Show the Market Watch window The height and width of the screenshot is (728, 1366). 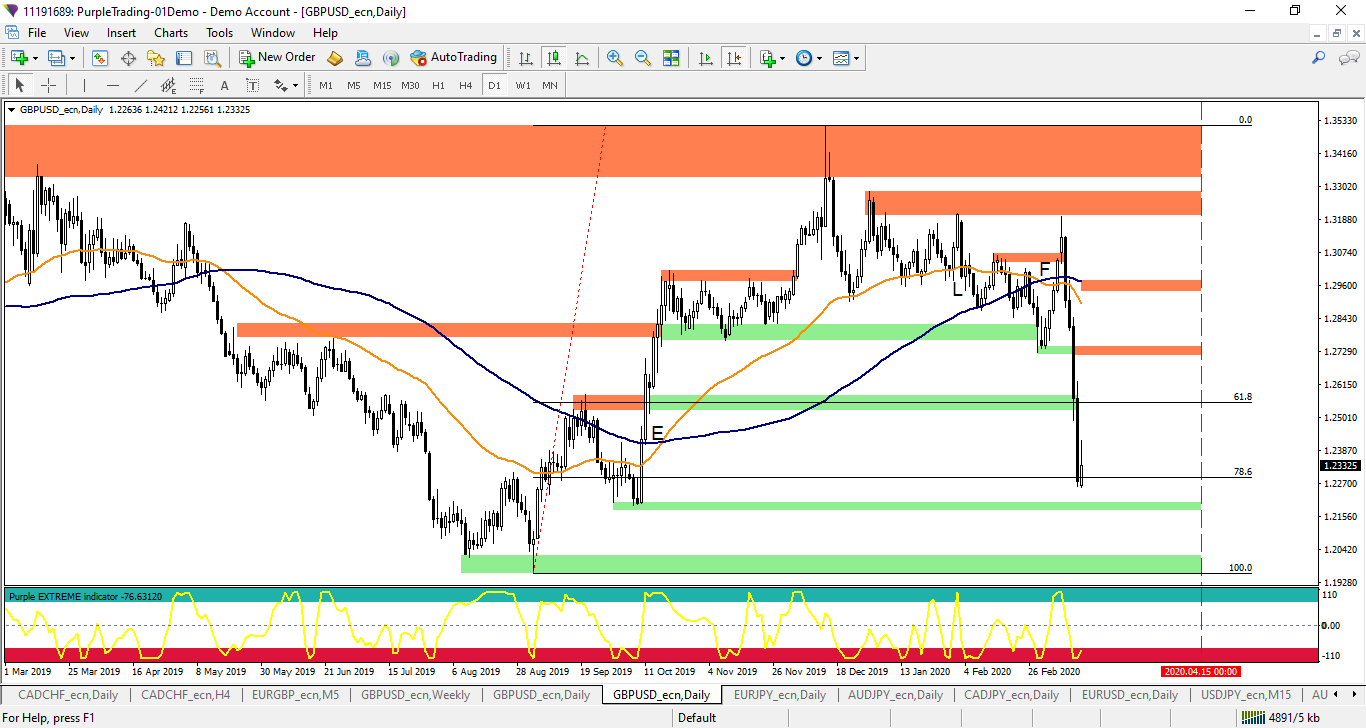[100, 58]
